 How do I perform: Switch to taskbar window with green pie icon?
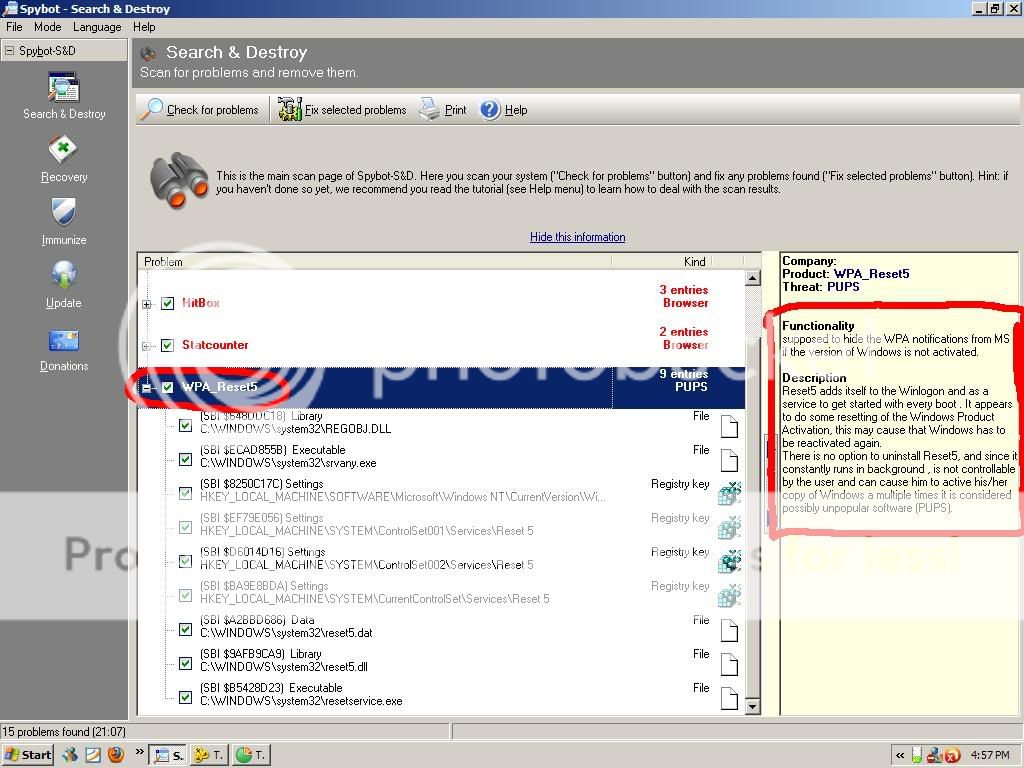[251, 755]
